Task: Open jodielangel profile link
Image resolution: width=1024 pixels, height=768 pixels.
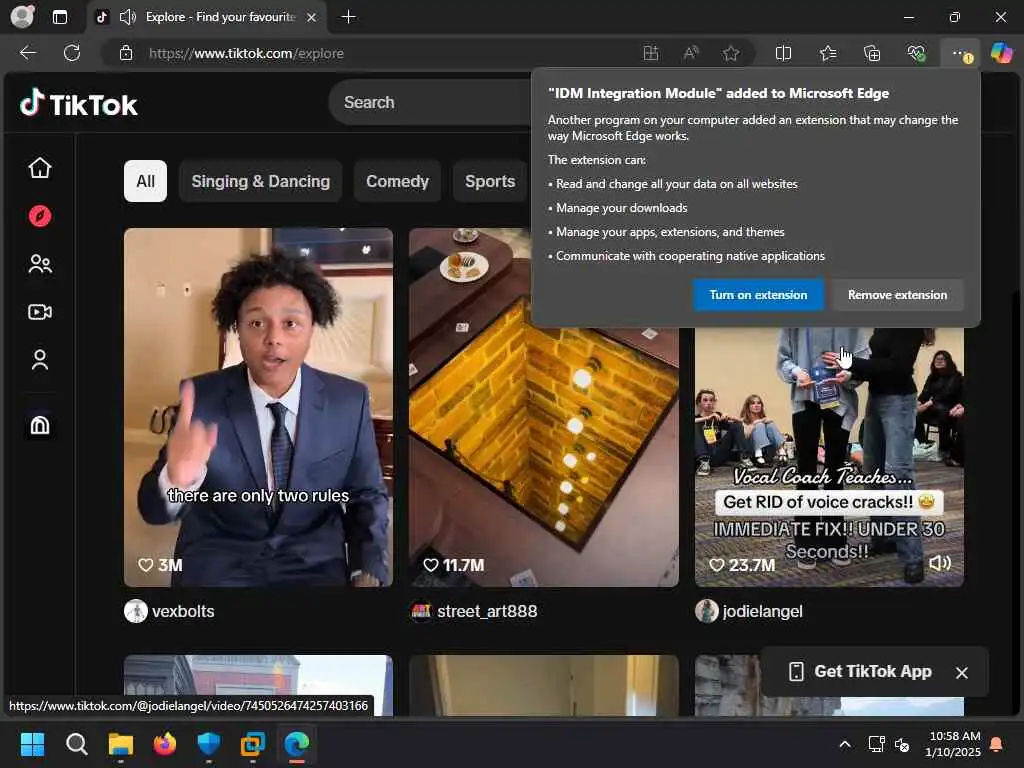Action: pos(763,611)
